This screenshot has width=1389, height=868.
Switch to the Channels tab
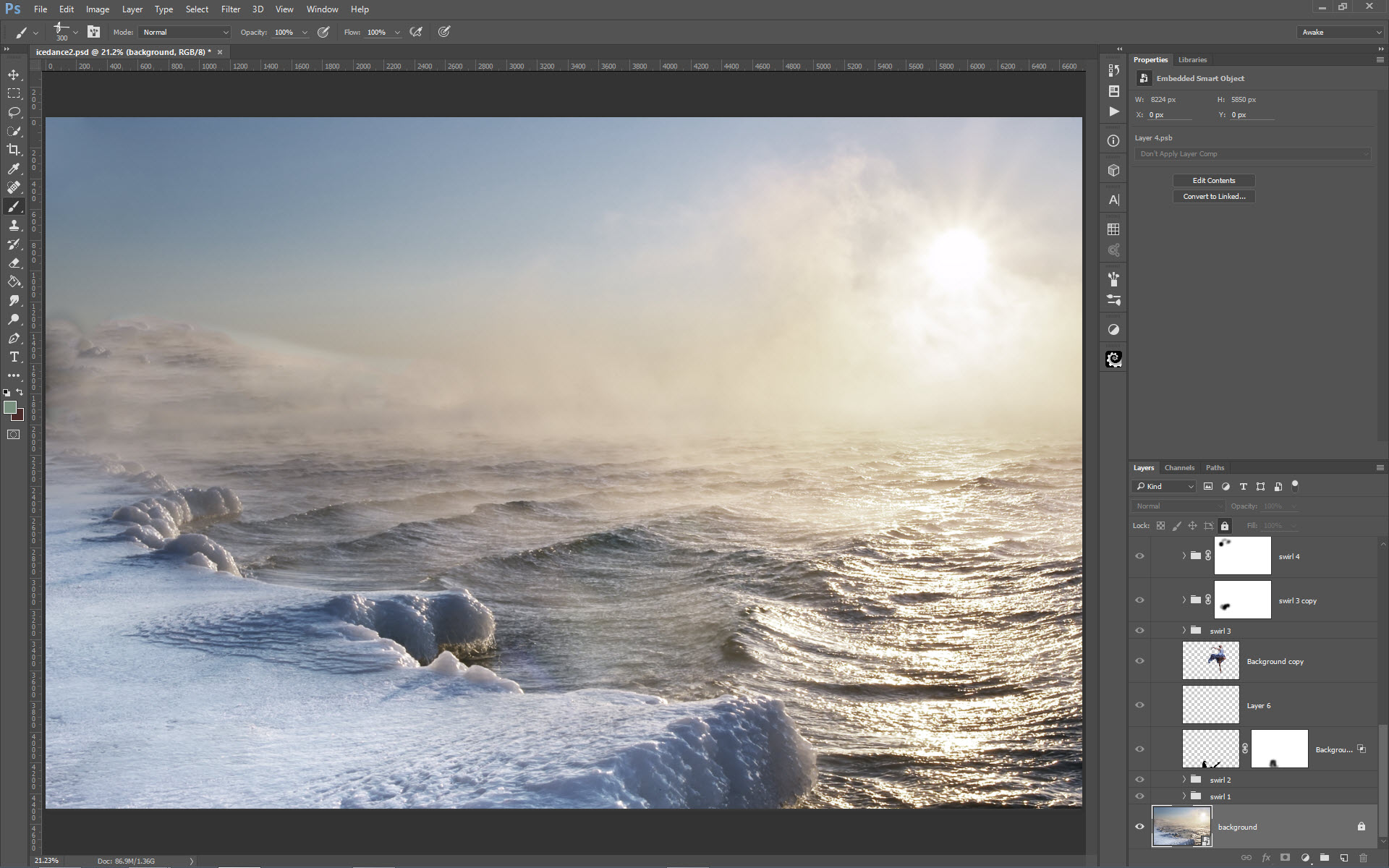[1179, 468]
